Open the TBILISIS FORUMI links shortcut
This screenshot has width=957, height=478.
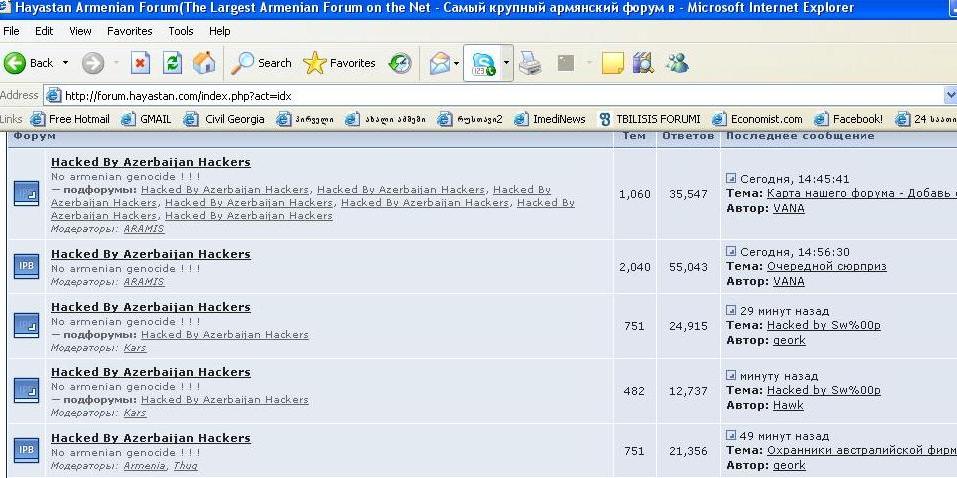point(649,119)
